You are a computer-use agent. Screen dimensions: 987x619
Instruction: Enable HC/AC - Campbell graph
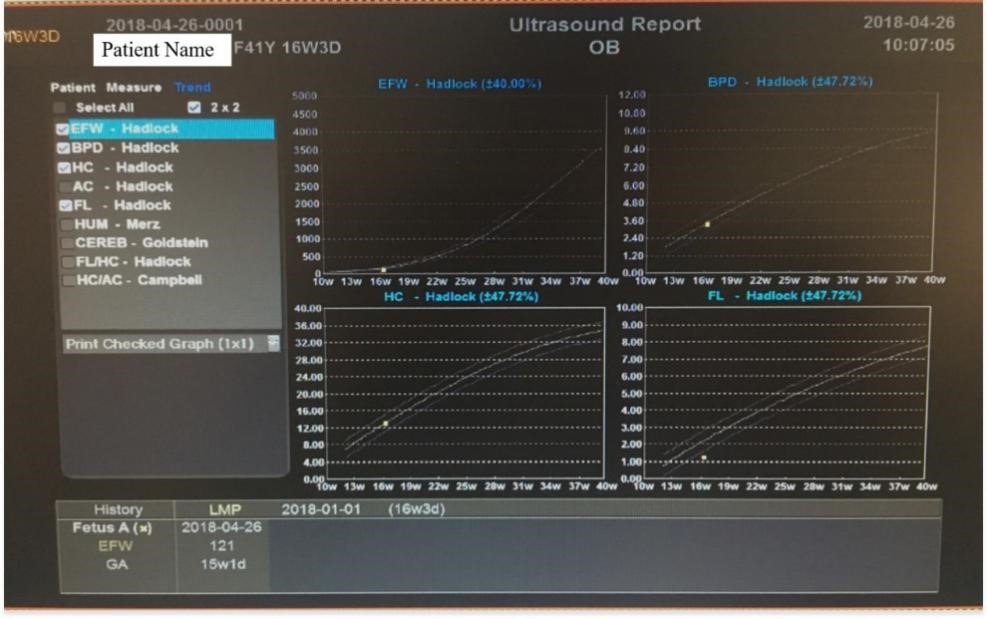tap(64, 280)
